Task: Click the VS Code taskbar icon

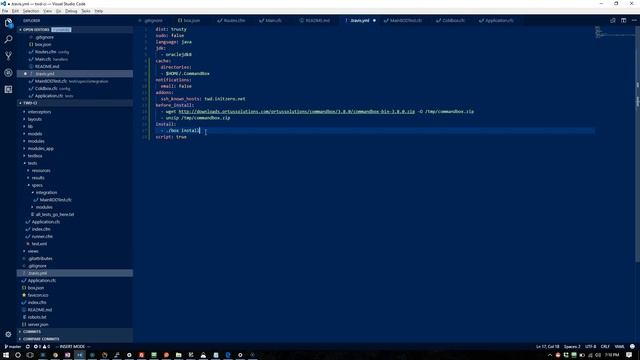Action: point(80,355)
